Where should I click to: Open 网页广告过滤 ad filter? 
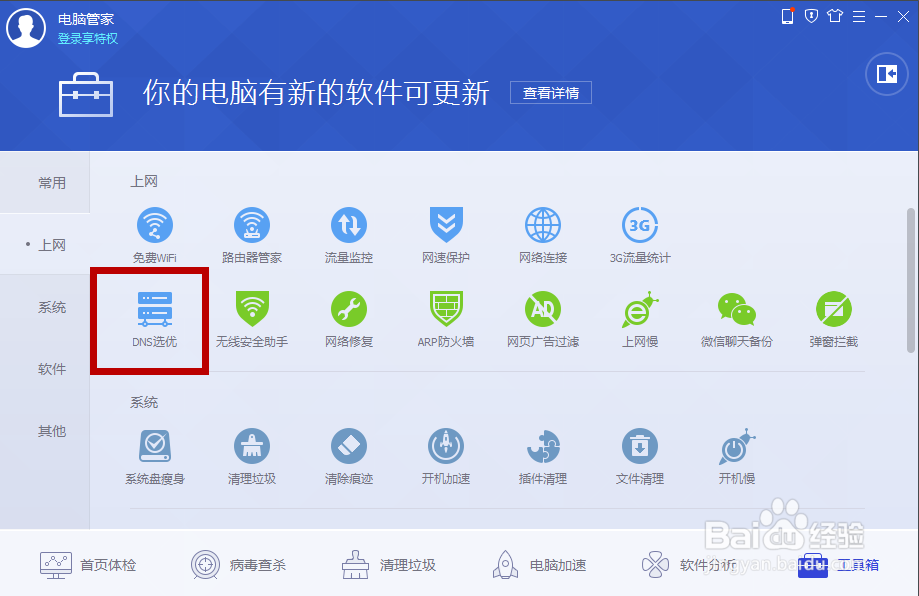coord(543,319)
